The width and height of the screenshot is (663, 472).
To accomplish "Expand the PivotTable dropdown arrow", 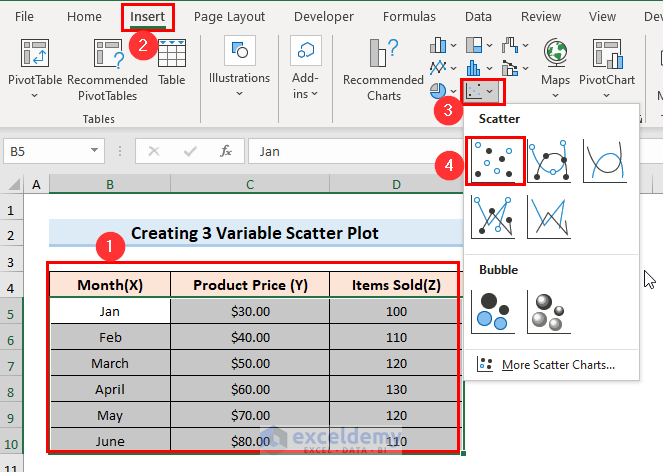I will point(35,96).
